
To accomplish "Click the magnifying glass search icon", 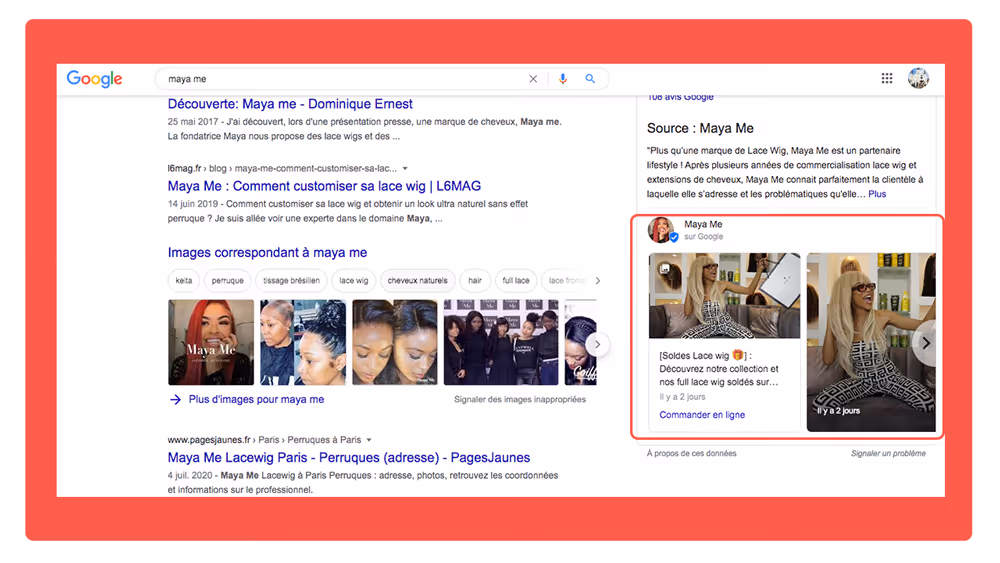I will [x=590, y=79].
